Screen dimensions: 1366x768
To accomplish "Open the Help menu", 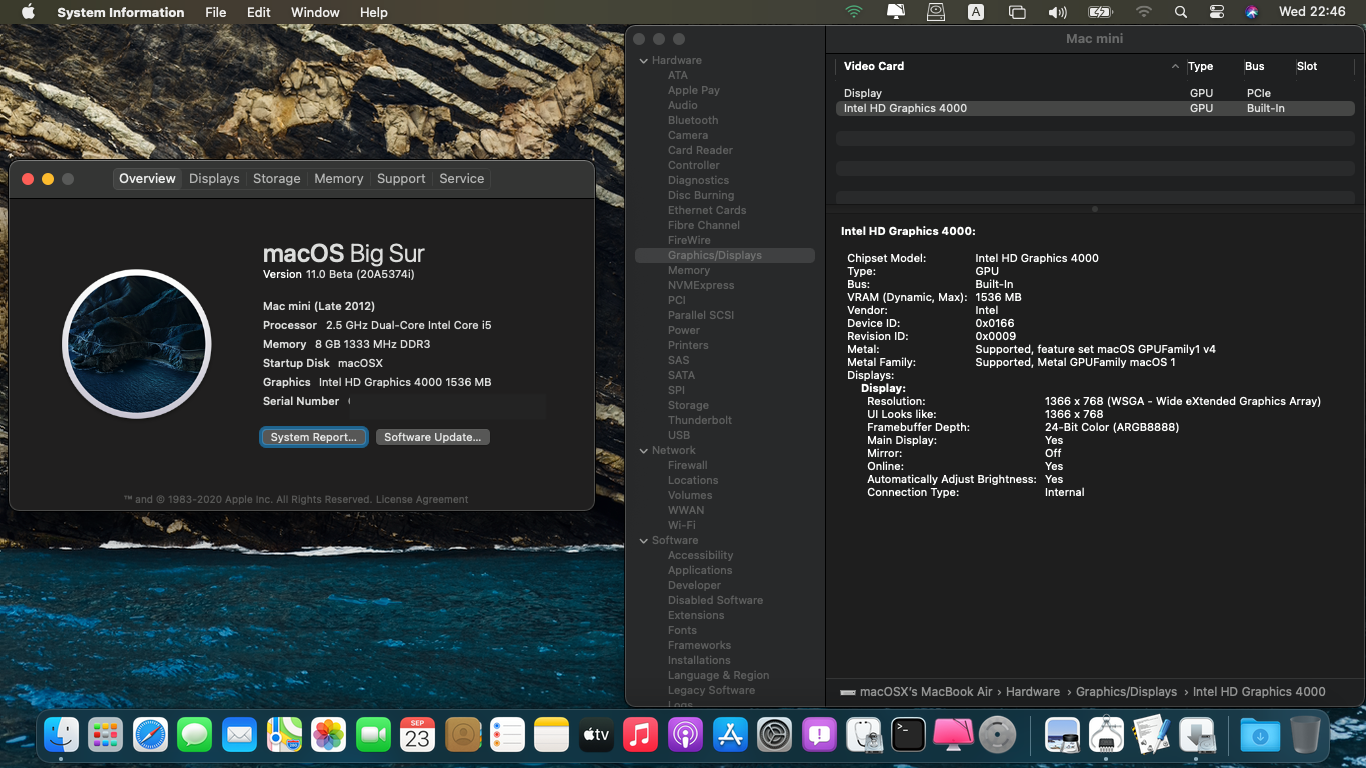I will 374,12.
